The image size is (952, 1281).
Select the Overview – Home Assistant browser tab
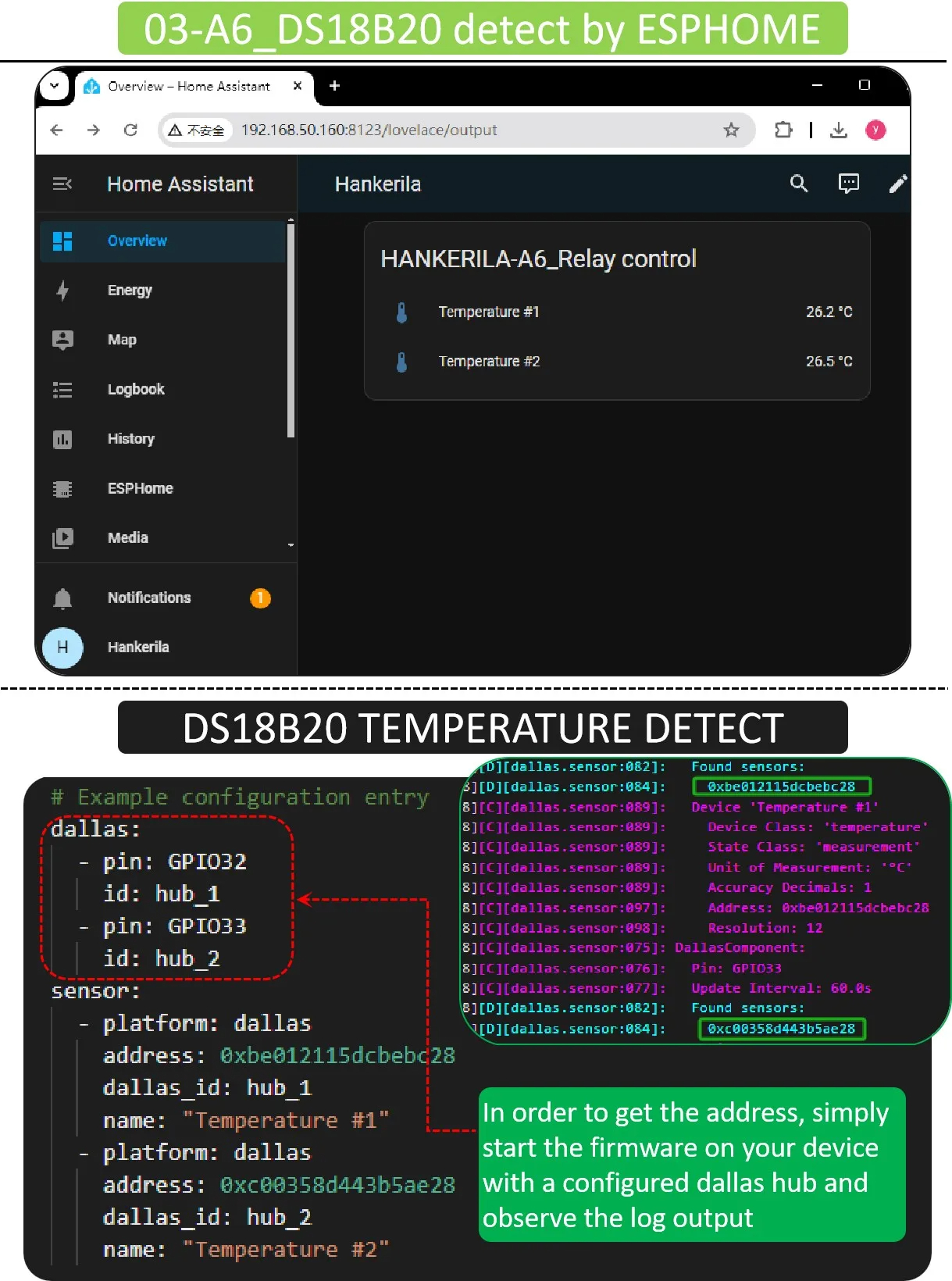[194, 86]
